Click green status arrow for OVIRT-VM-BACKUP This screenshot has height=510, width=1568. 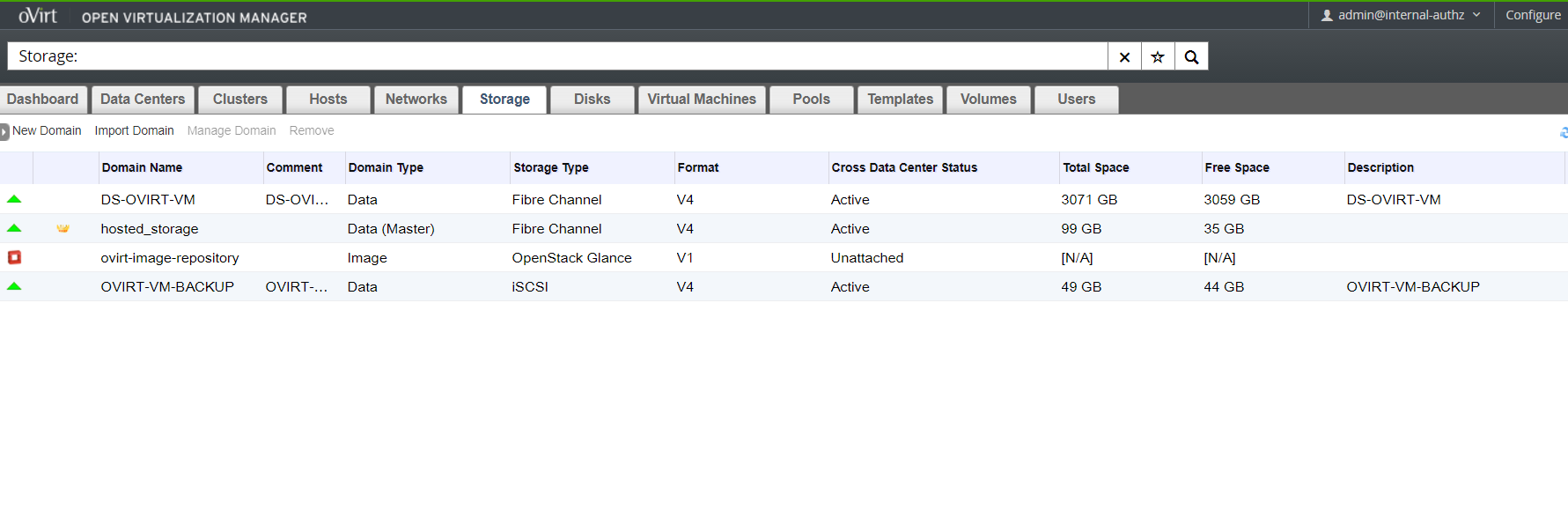[x=14, y=286]
